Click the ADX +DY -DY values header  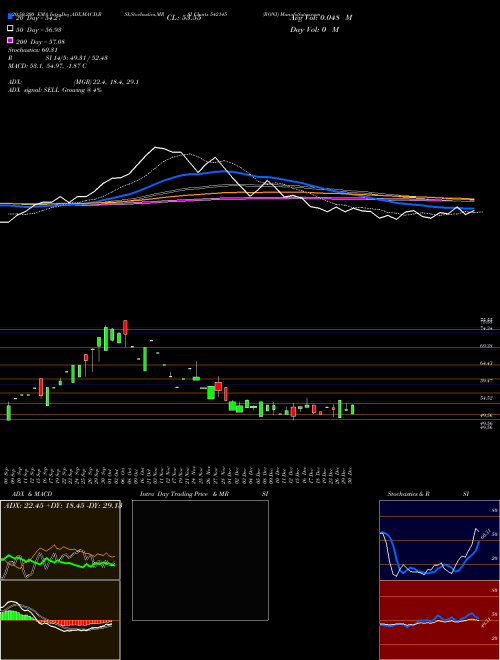61,506
